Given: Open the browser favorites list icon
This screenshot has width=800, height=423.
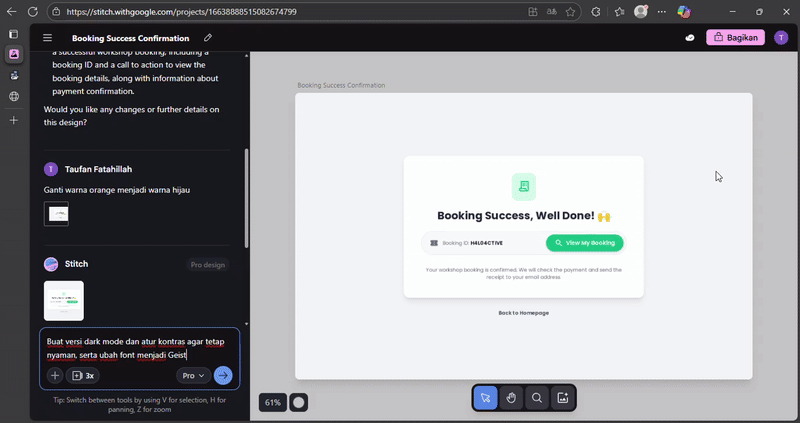Looking at the screenshot, I should click(619, 11).
